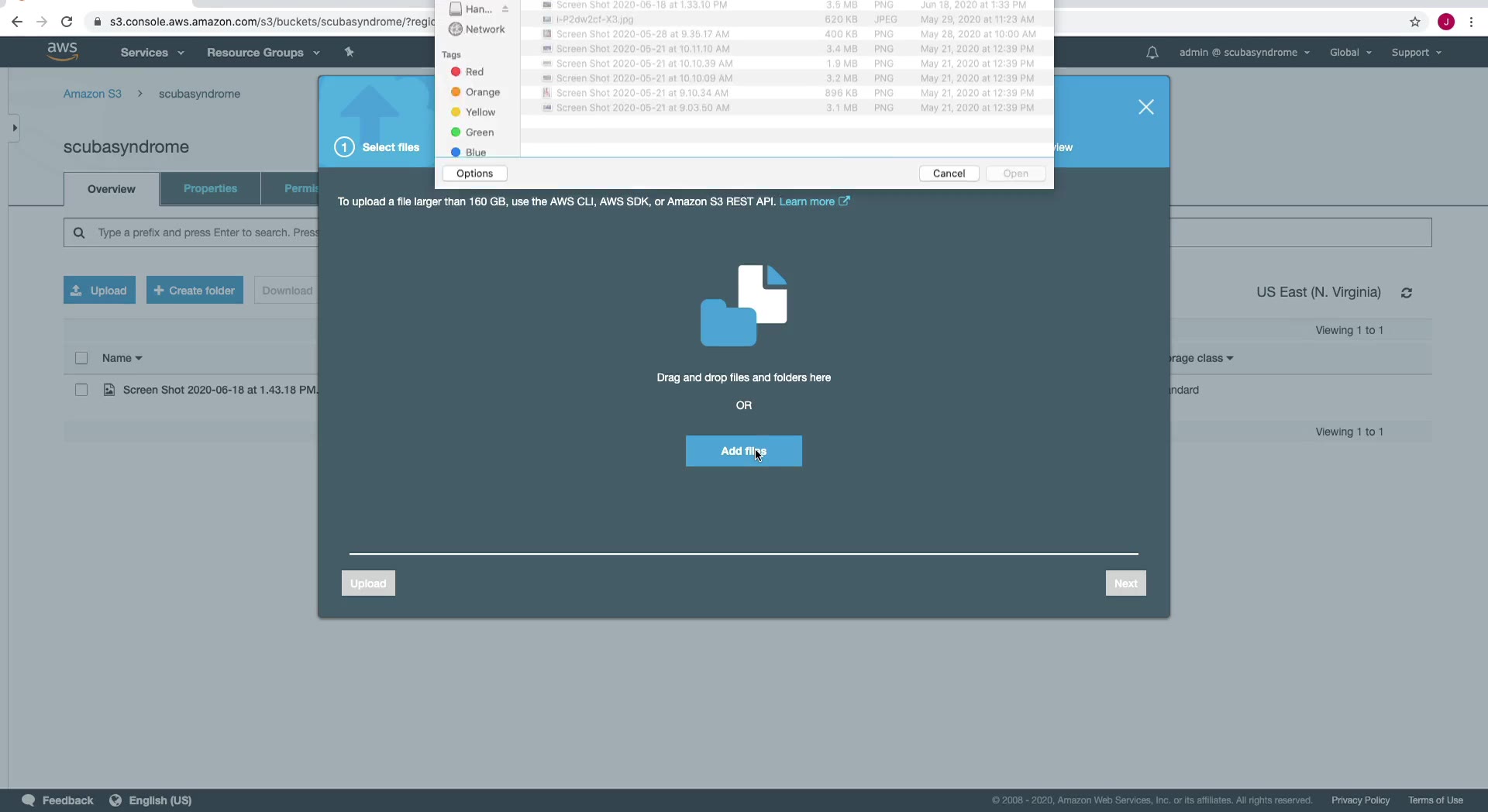Click the browser address bar URL
Viewport: 1488px width, 812px height.
pyautogui.click(x=271, y=22)
